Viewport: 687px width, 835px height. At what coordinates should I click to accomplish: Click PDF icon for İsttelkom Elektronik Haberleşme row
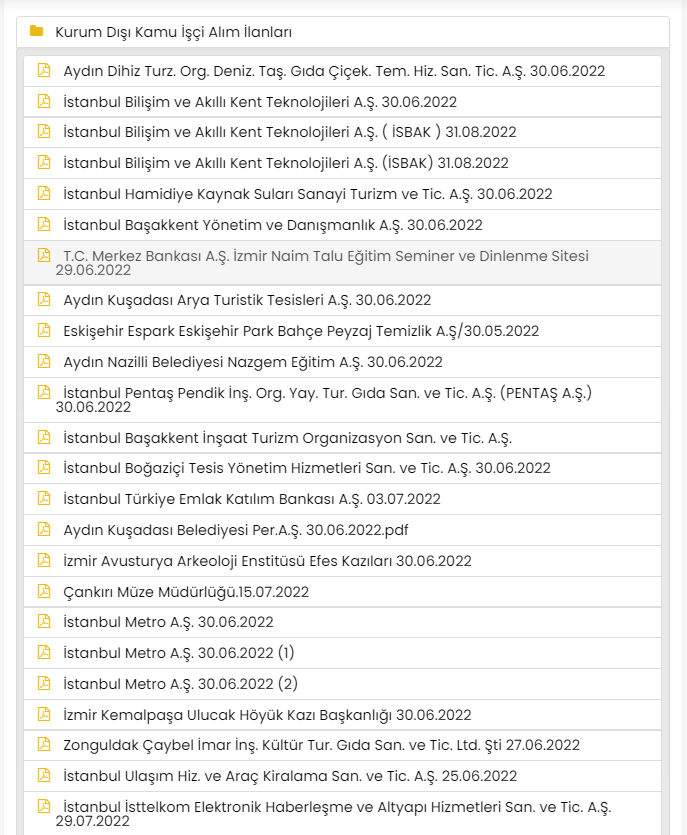[44, 805]
